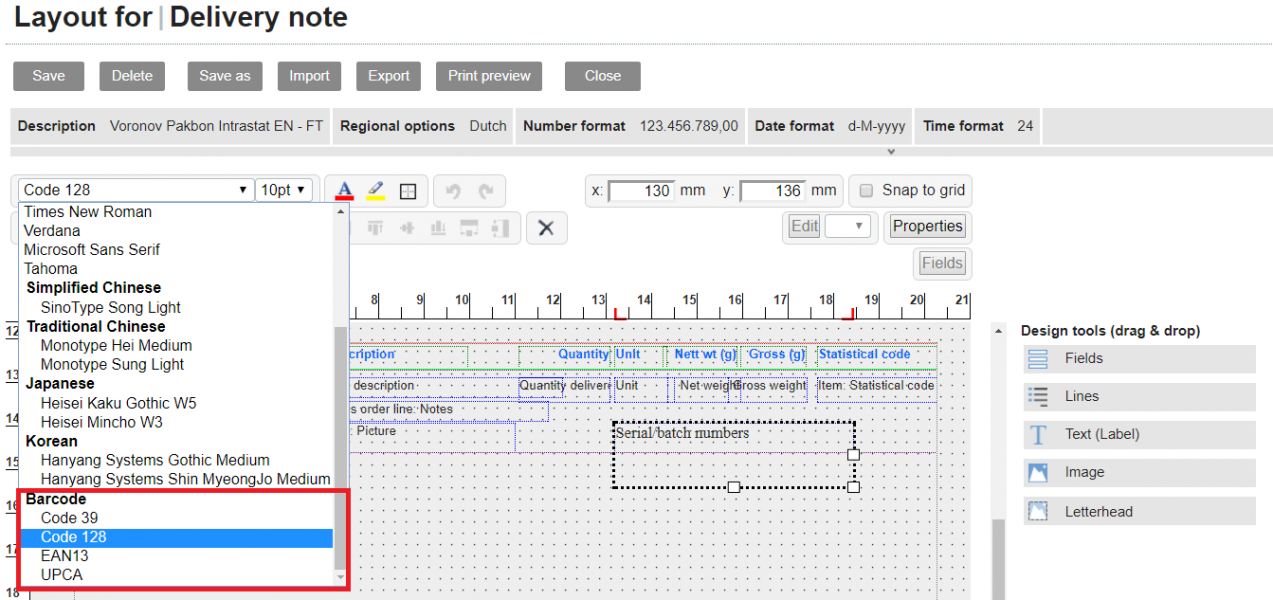
Task: Click the x position input field
Action: (x=640, y=190)
